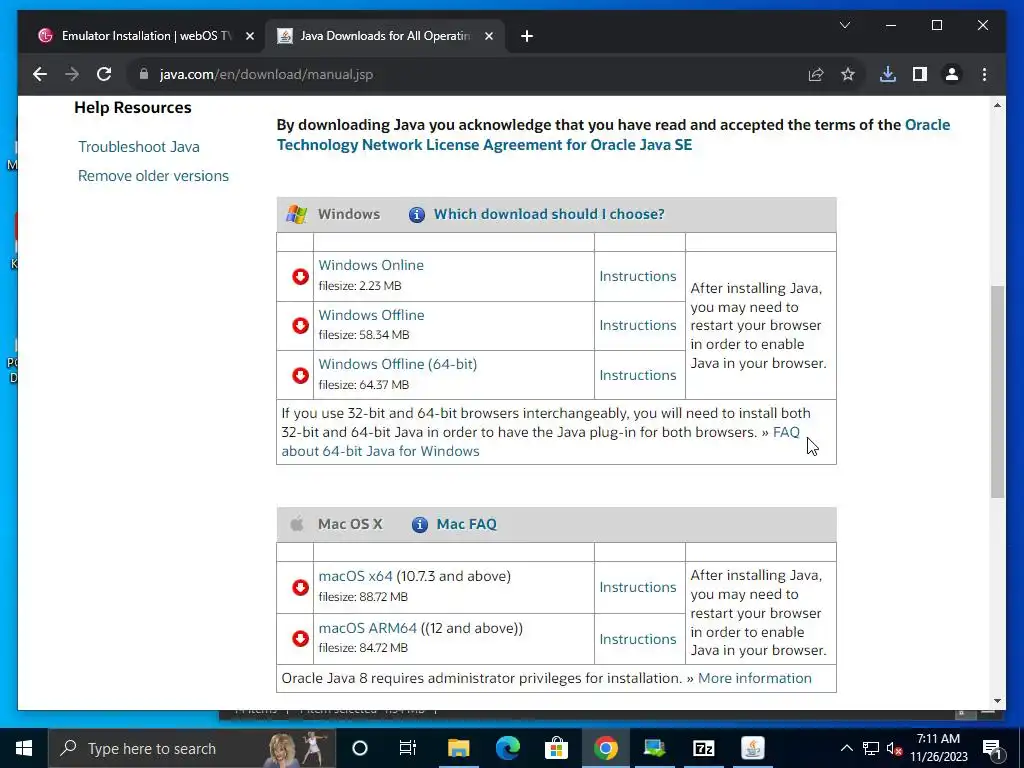The height and width of the screenshot is (768, 1024).
Task: Expand the tab search dropdown chevron
Action: pyautogui.click(x=844, y=25)
